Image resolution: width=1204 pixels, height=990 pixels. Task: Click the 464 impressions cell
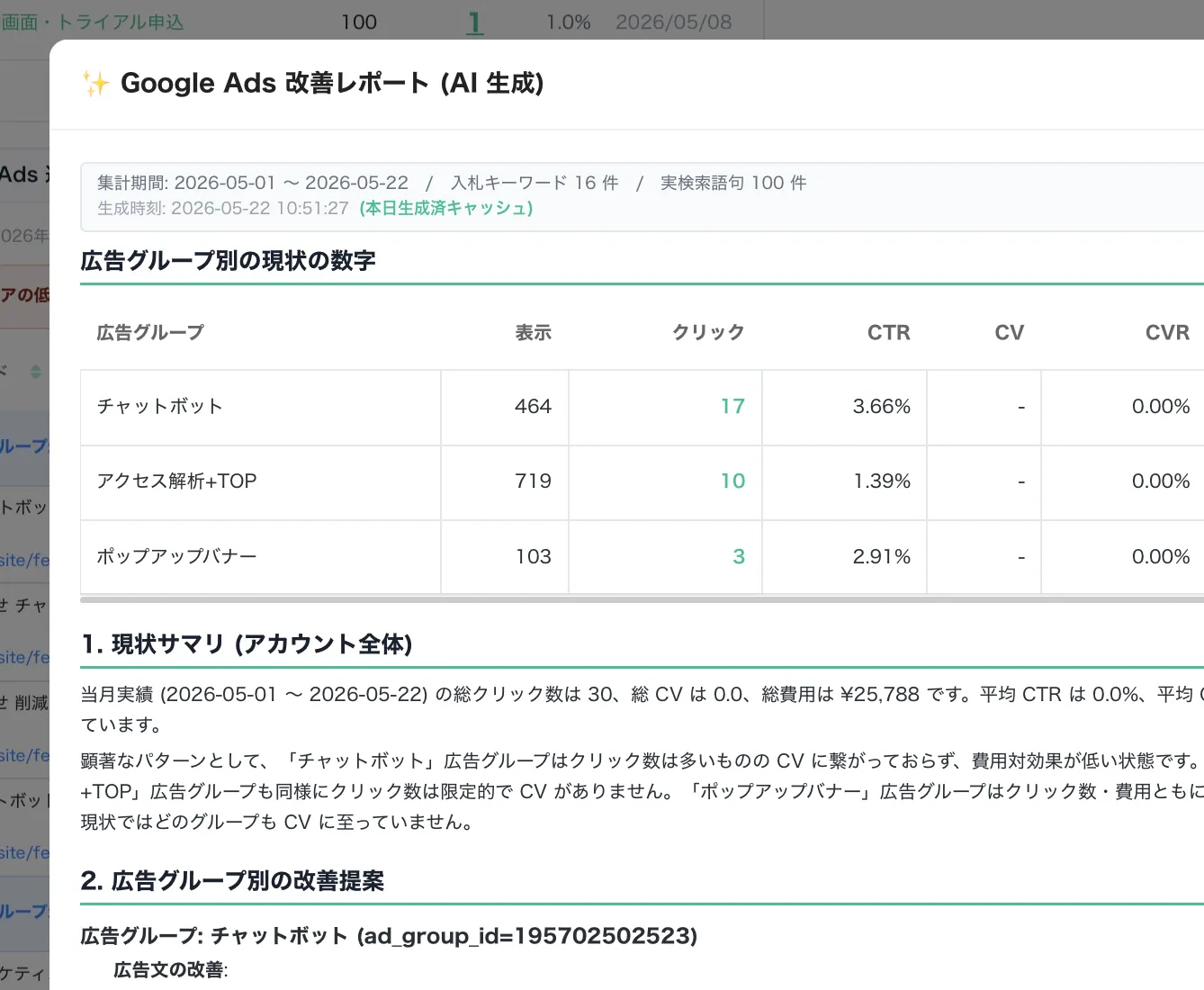point(505,408)
